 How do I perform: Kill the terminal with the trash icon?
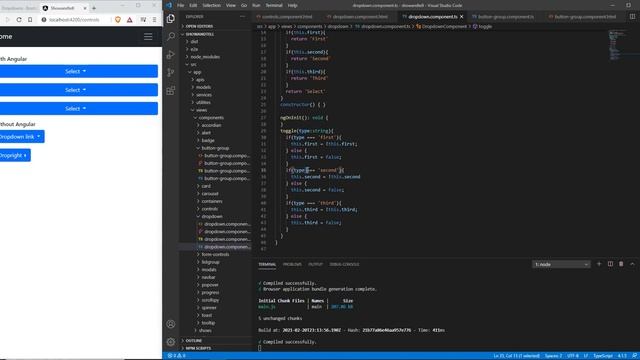[621, 264]
